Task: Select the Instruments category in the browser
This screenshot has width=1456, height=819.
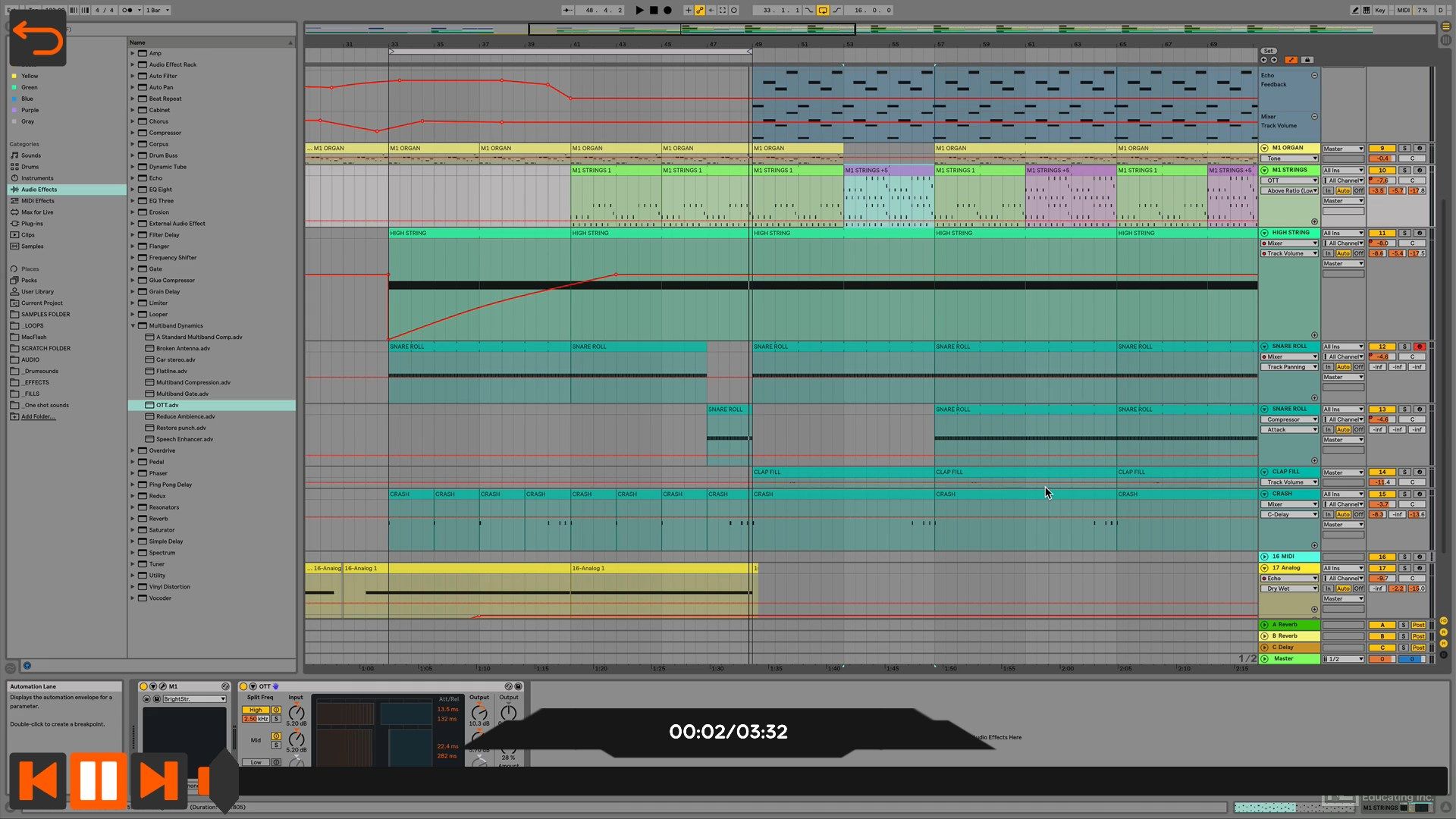Action: click(x=37, y=178)
